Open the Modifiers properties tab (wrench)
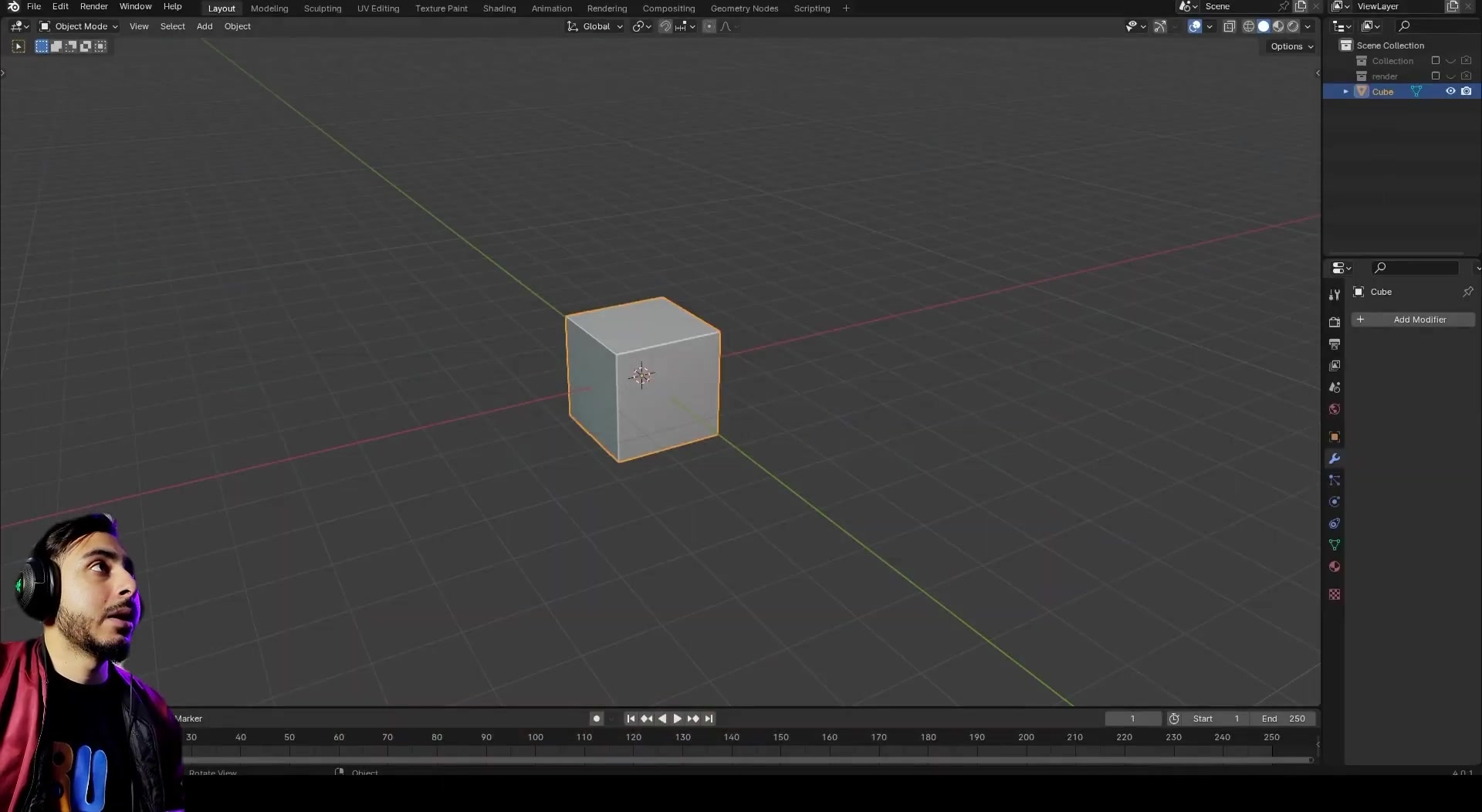 point(1335,458)
